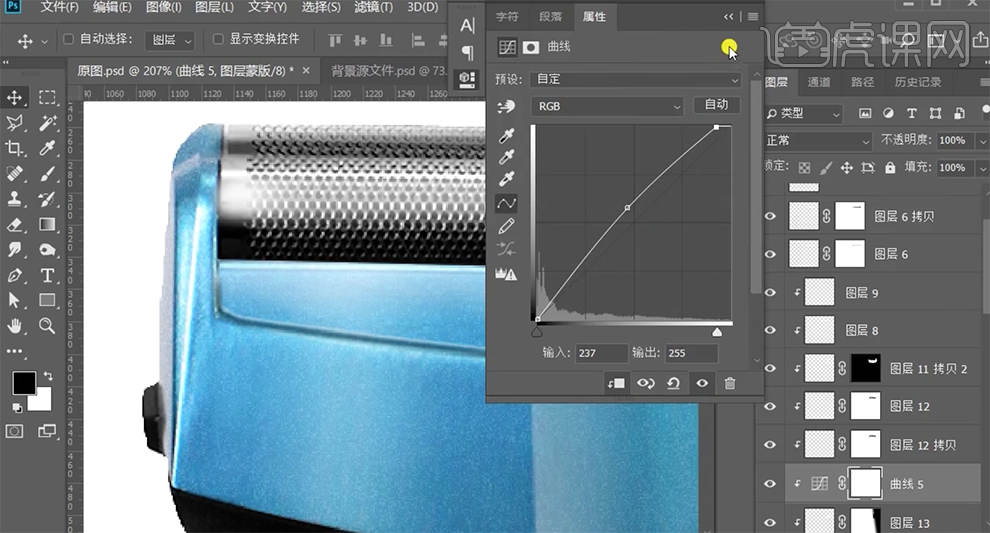Select the History Brush tool
990x533 pixels.
(x=47, y=199)
